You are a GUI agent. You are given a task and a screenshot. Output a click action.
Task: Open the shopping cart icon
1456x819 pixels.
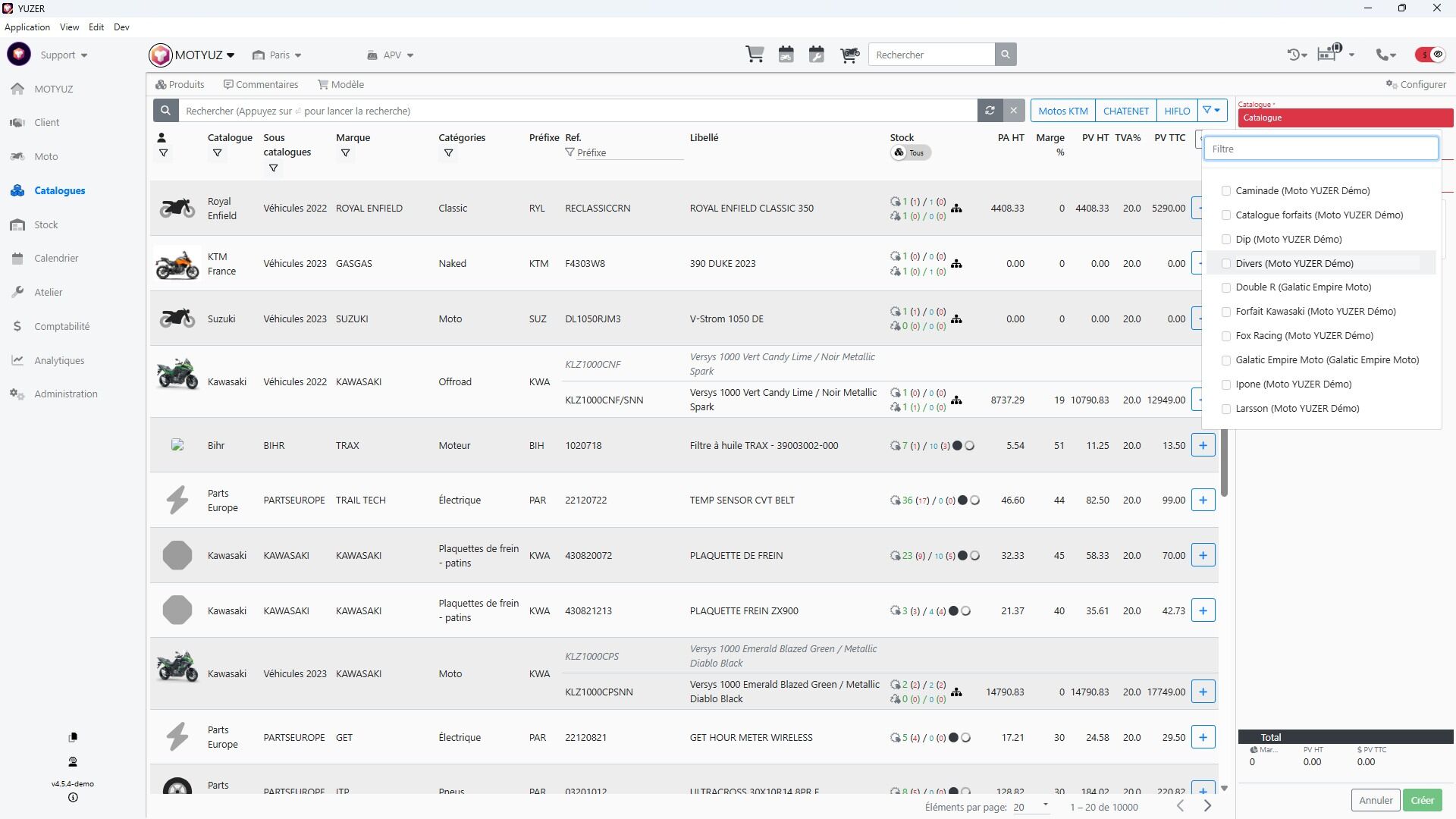tap(755, 55)
